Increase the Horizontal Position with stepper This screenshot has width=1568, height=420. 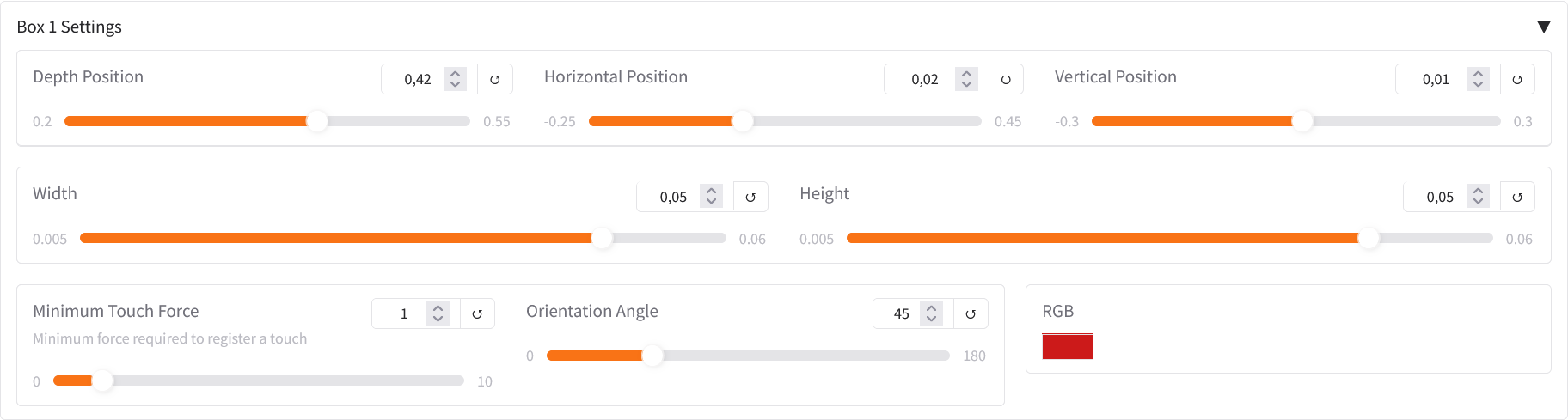click(x=967, y=74)
